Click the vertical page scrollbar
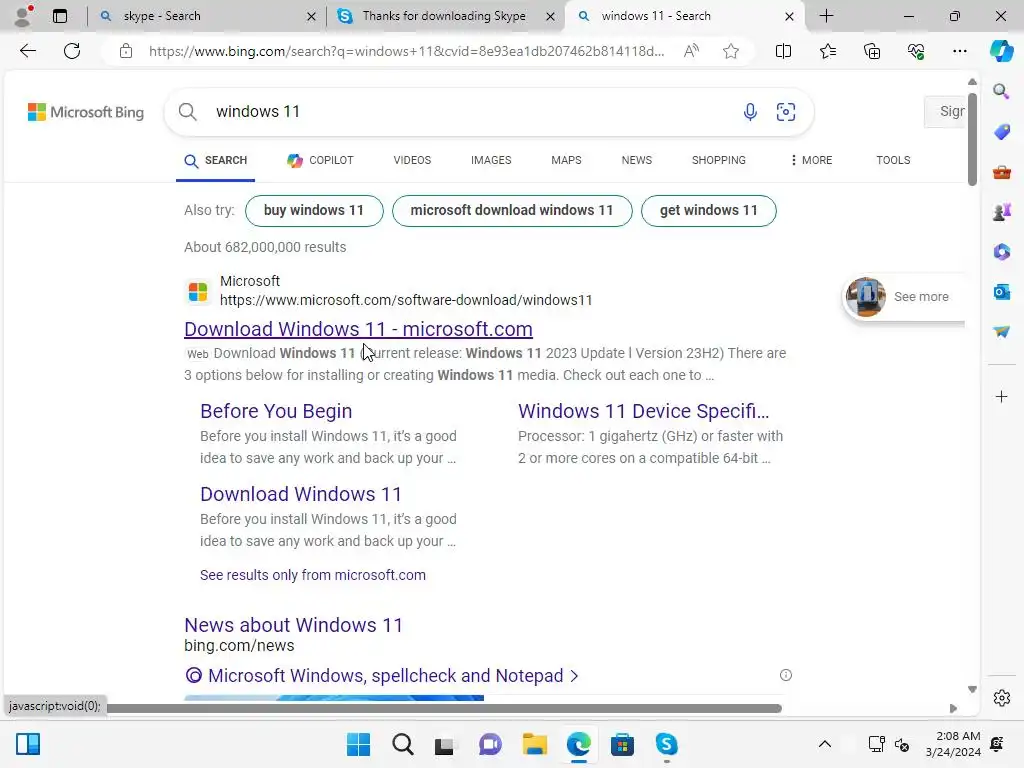 pos(972,138)
